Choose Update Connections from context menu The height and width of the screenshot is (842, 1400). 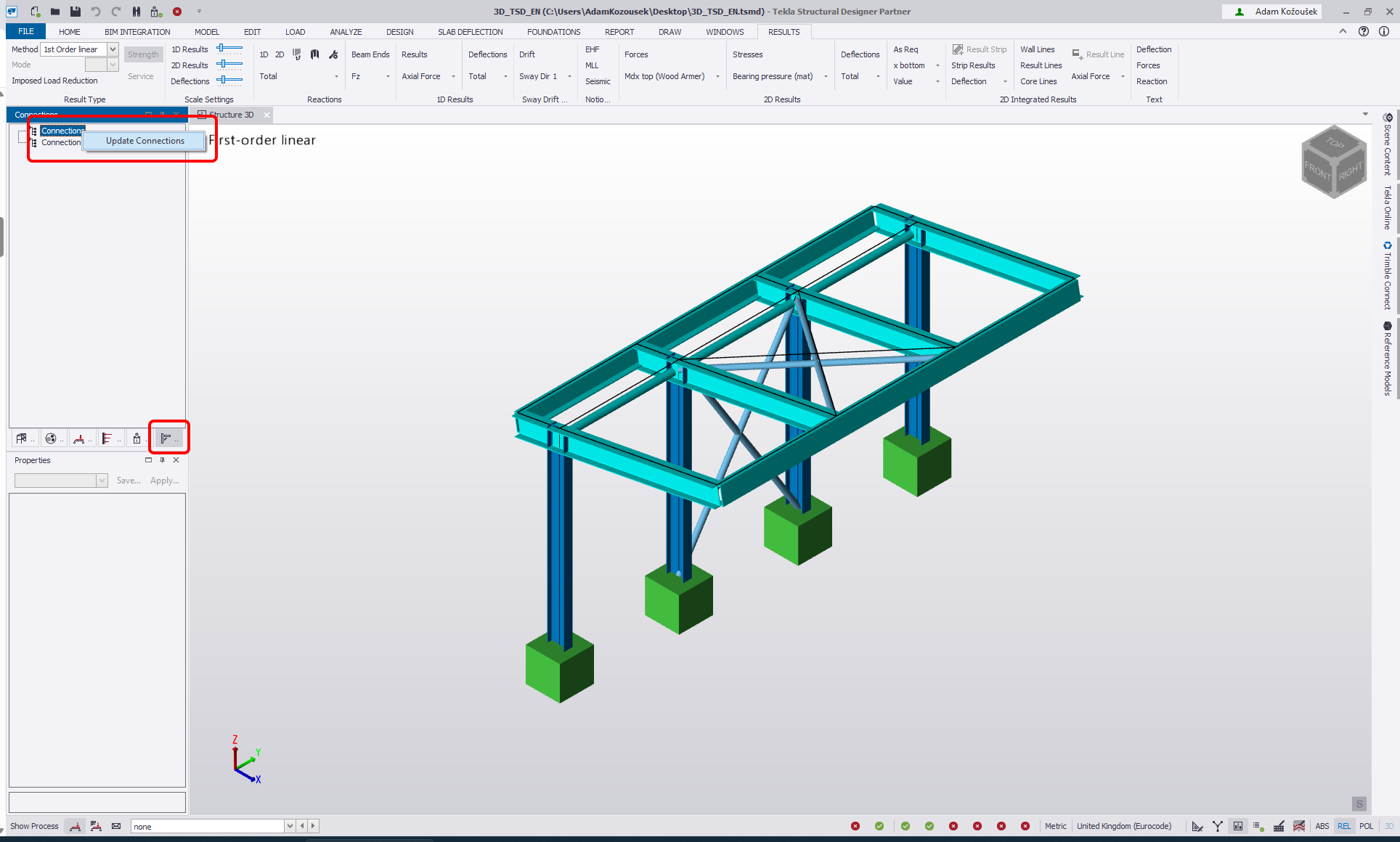(145, 141)
